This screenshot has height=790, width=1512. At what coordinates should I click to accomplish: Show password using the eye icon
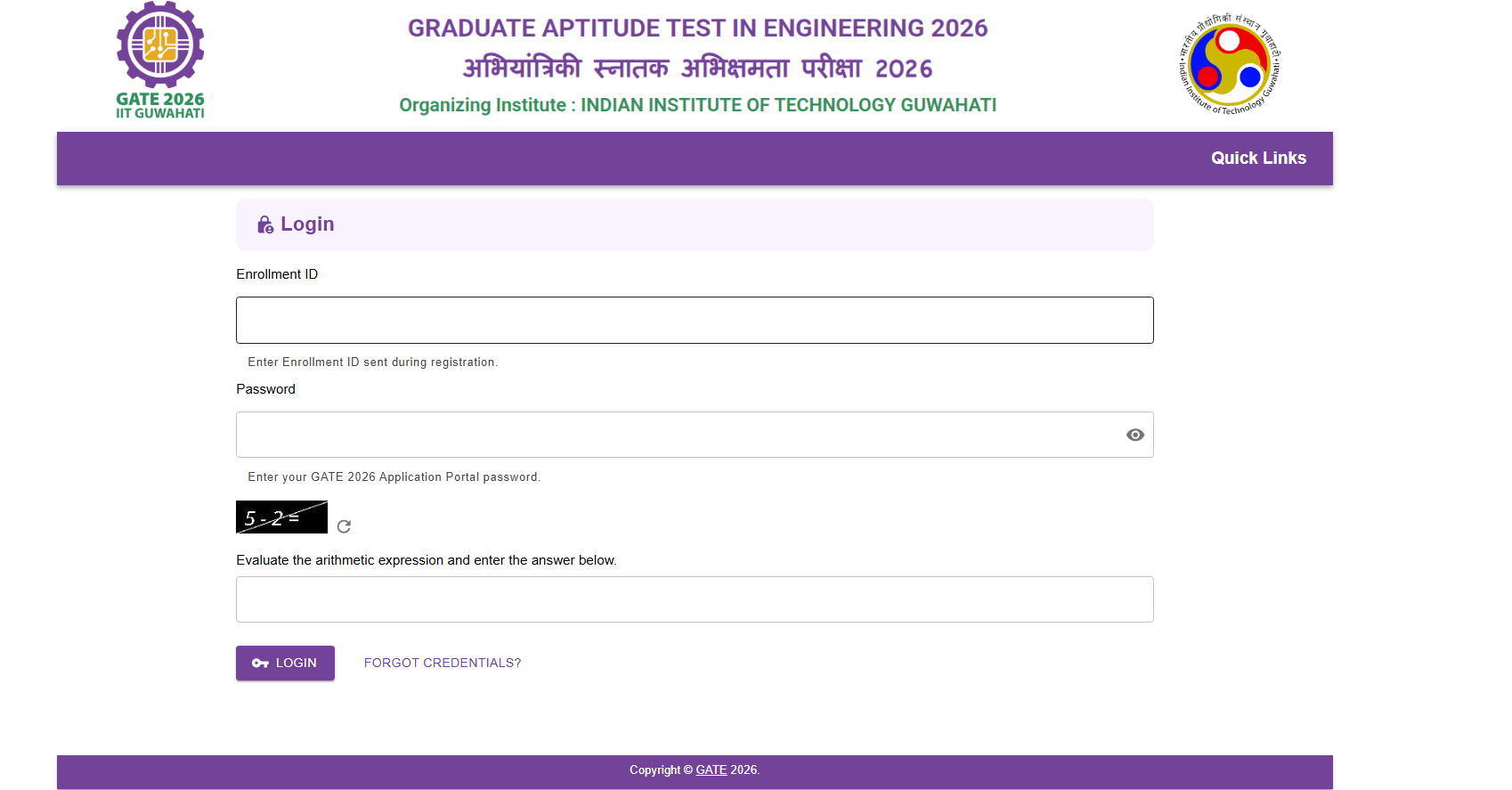[x=1134, y=435]
